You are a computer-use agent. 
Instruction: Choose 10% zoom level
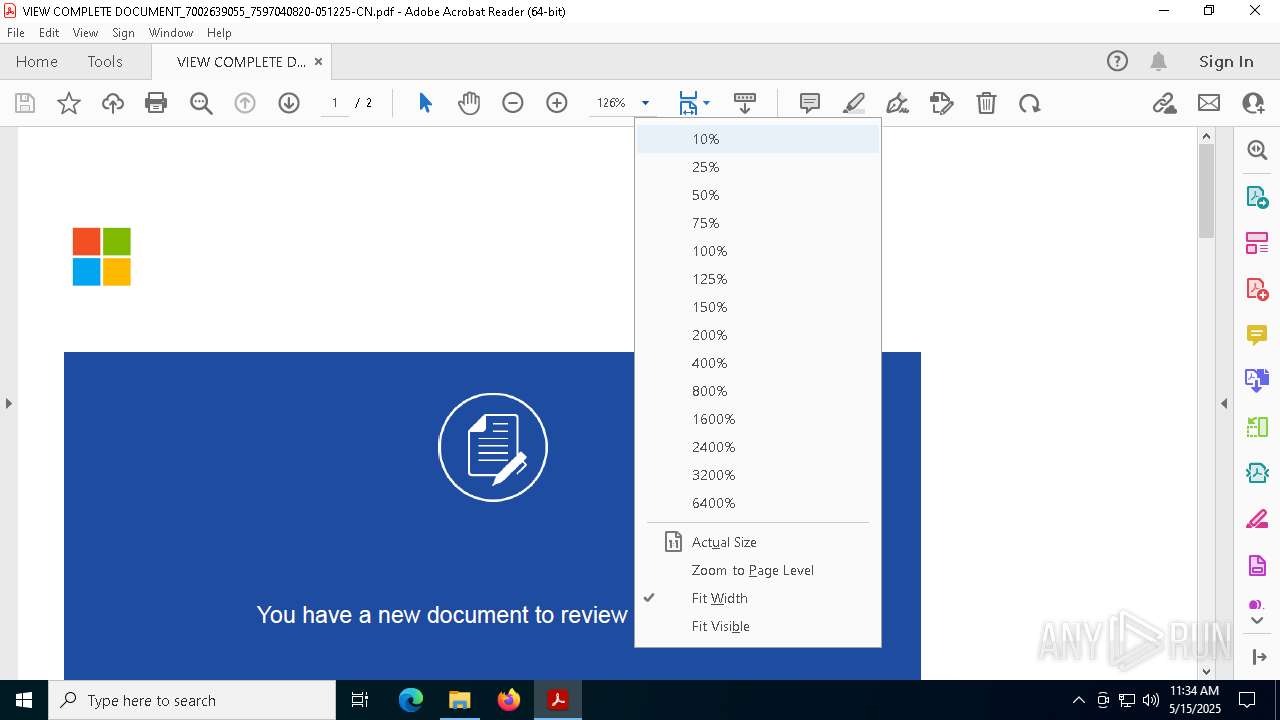(x=758, y=139)
